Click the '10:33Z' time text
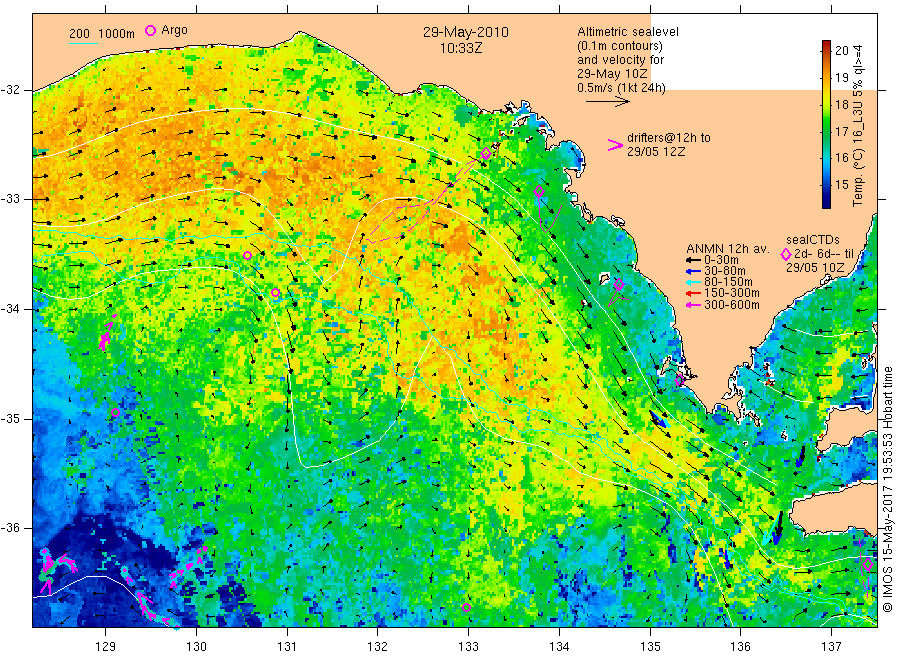 (461, 49)
